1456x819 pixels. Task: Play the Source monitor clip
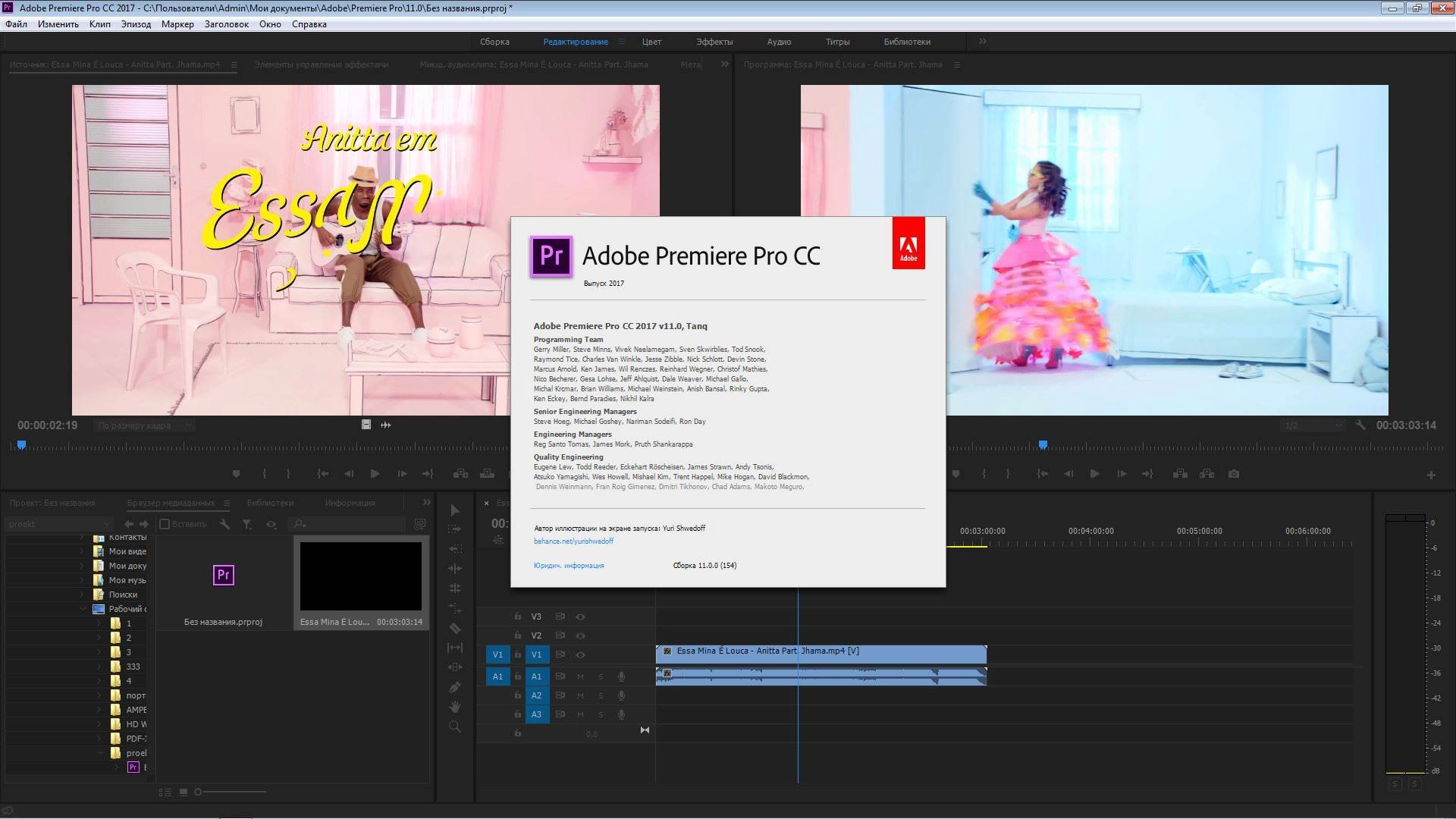[x=375, y=474]
